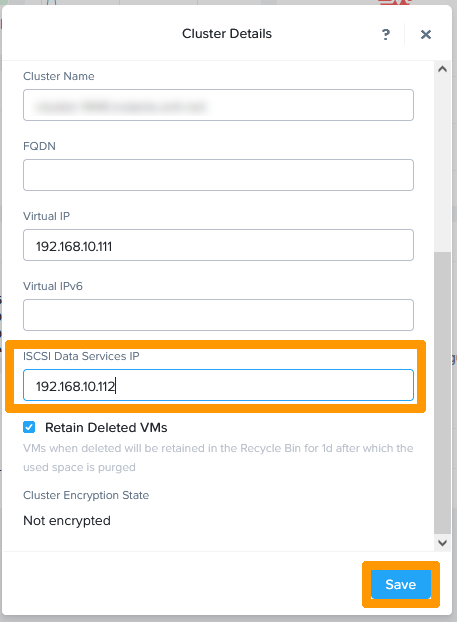Click the Cluster Name label
Screen dimensions: 457x622
(x=59, y=76)
